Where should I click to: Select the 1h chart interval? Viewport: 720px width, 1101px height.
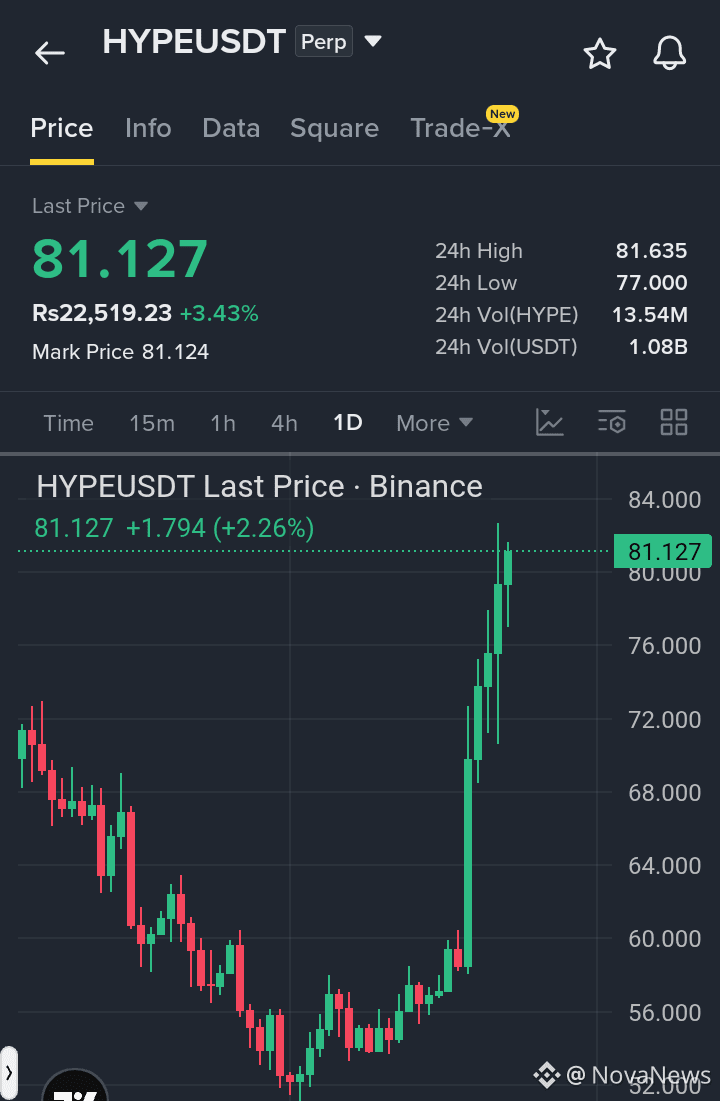223,423
